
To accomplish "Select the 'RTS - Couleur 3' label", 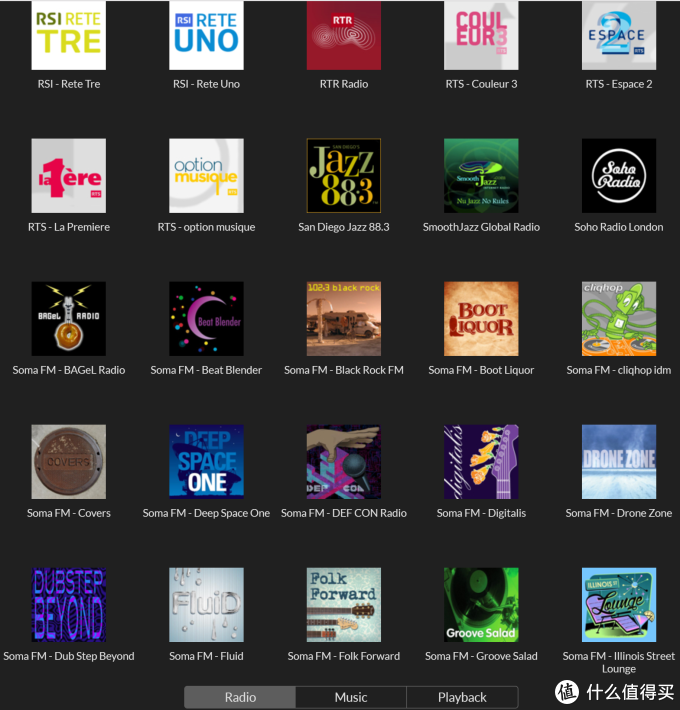I will 481,84.
